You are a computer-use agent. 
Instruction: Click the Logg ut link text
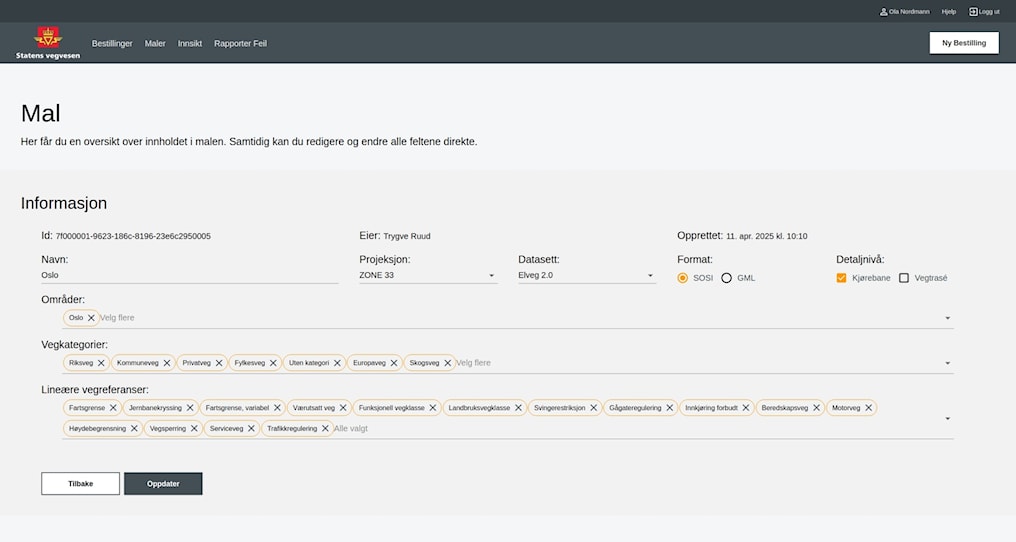pyautogui.click(x=989, y=12)
